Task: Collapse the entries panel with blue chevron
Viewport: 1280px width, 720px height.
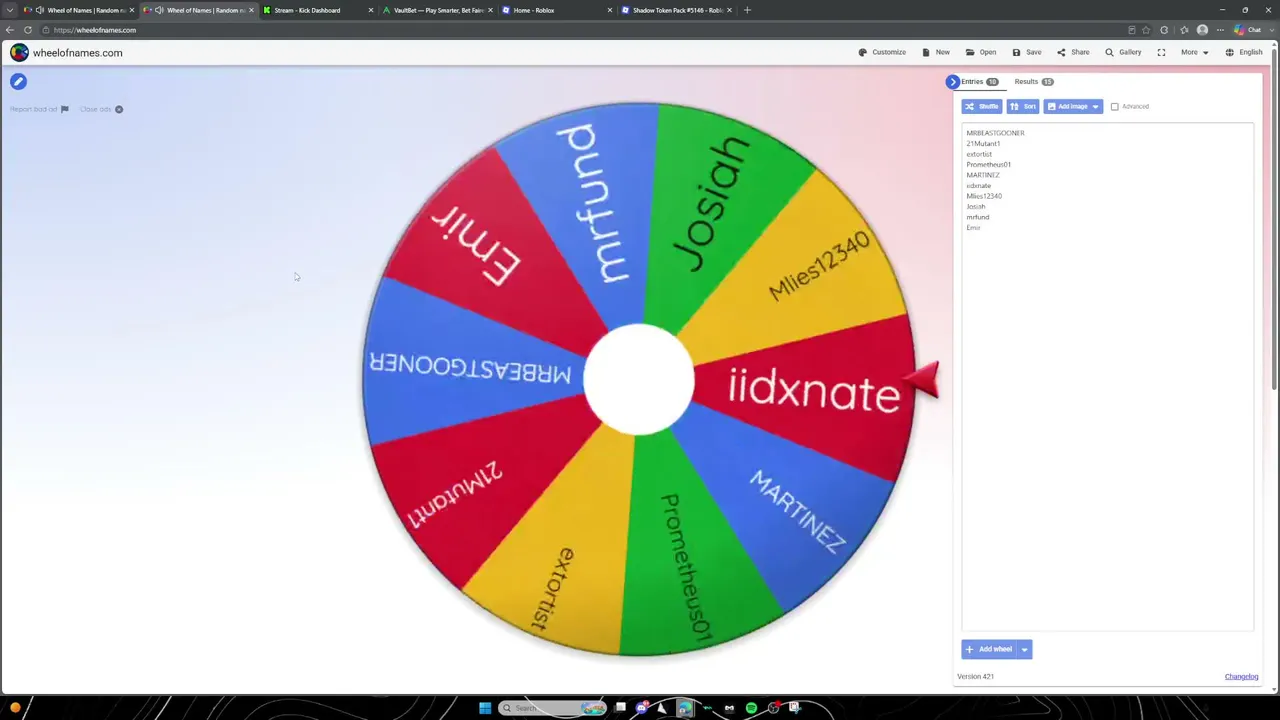Action: point(953,82)
